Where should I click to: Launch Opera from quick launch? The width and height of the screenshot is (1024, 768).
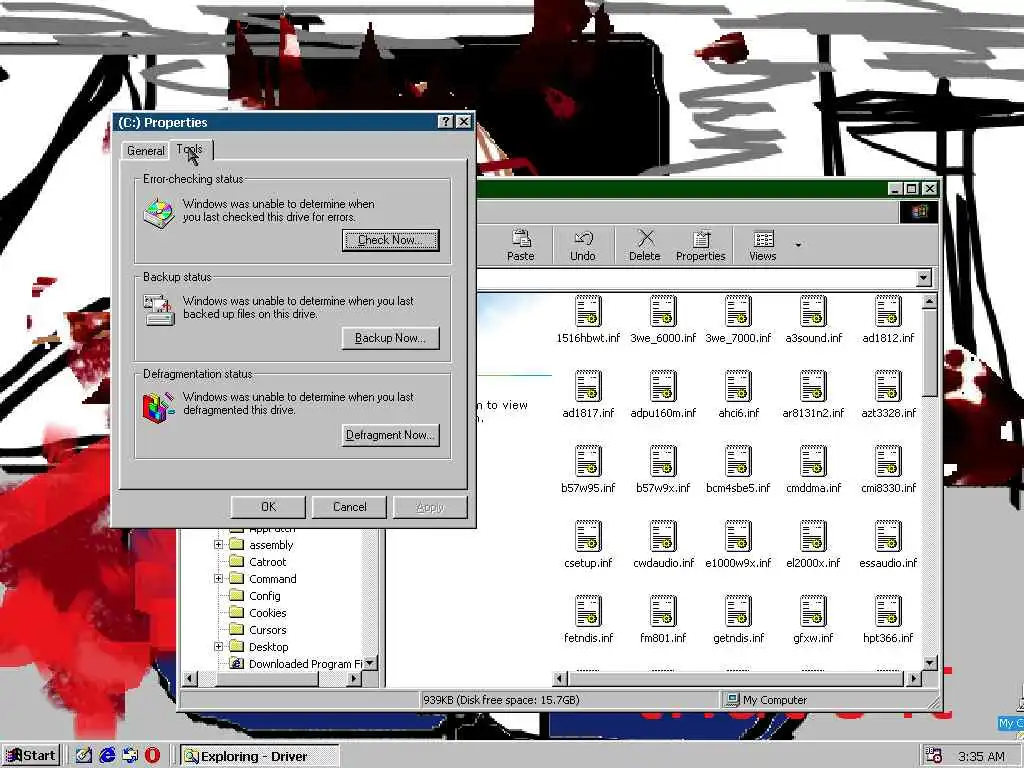[152, 756]
